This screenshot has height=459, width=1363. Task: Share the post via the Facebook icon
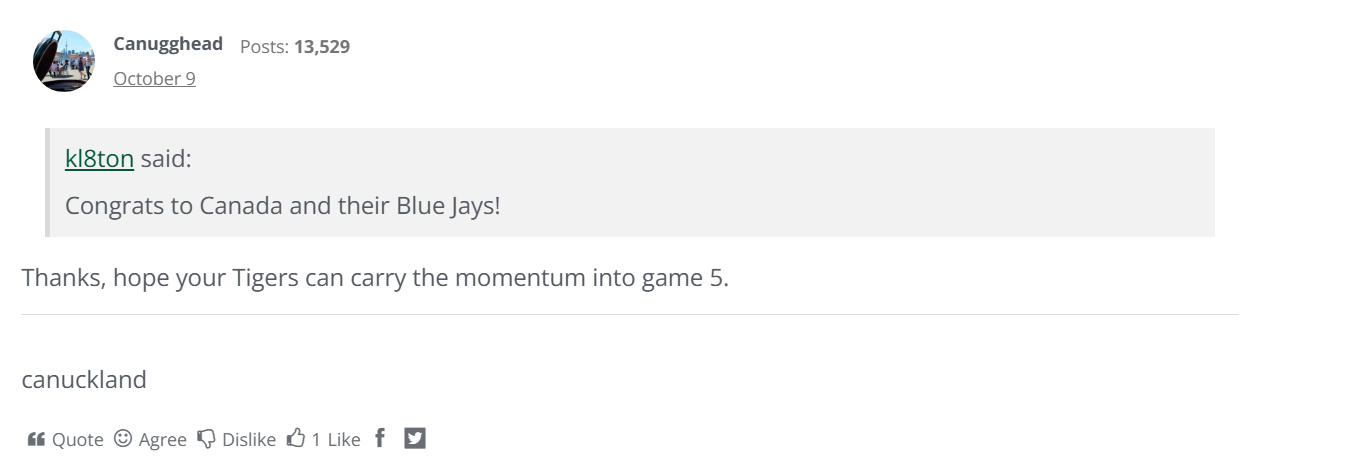point(380,438)
